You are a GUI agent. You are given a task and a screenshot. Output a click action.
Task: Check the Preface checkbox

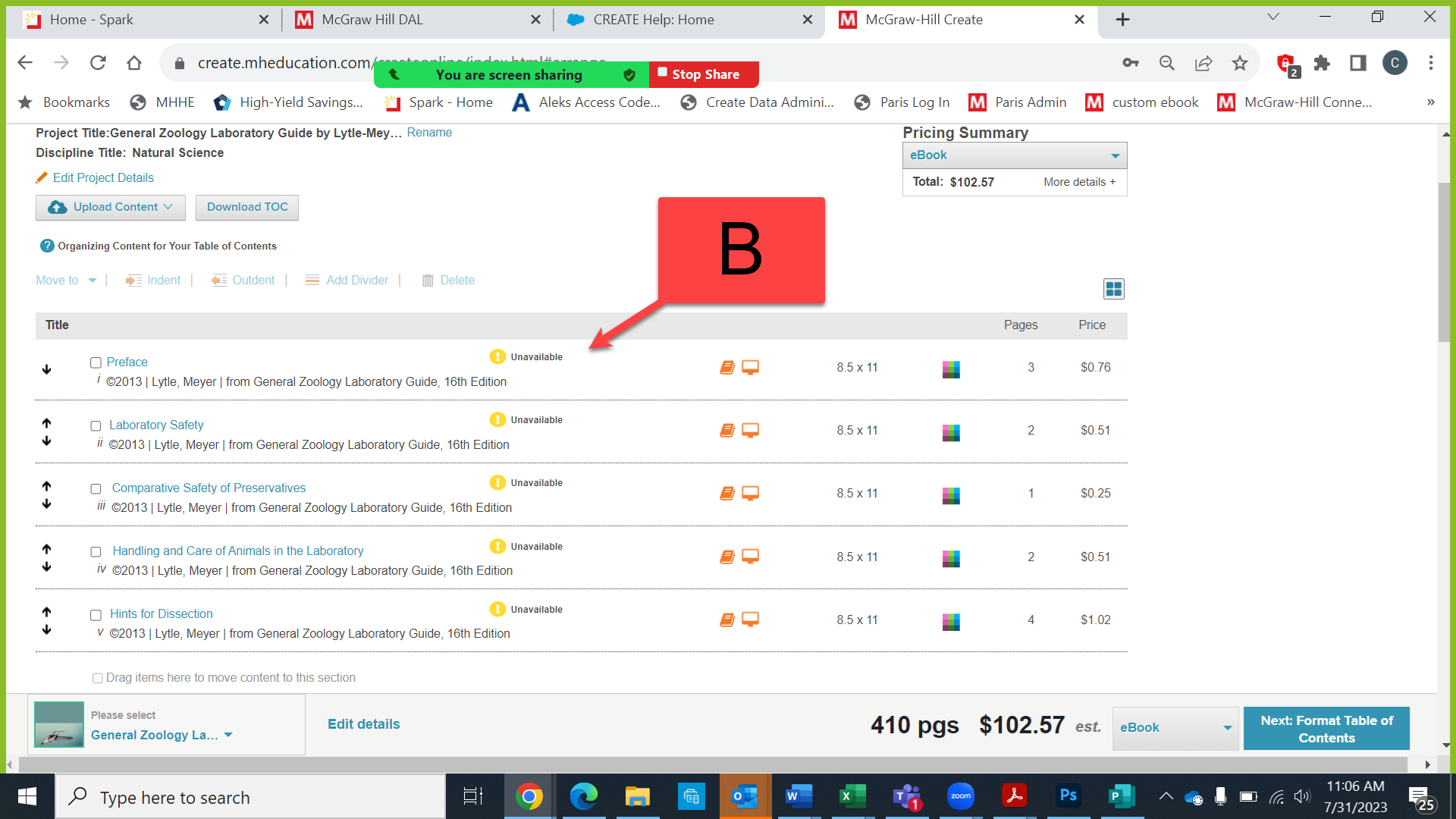[x=96, y=363]
